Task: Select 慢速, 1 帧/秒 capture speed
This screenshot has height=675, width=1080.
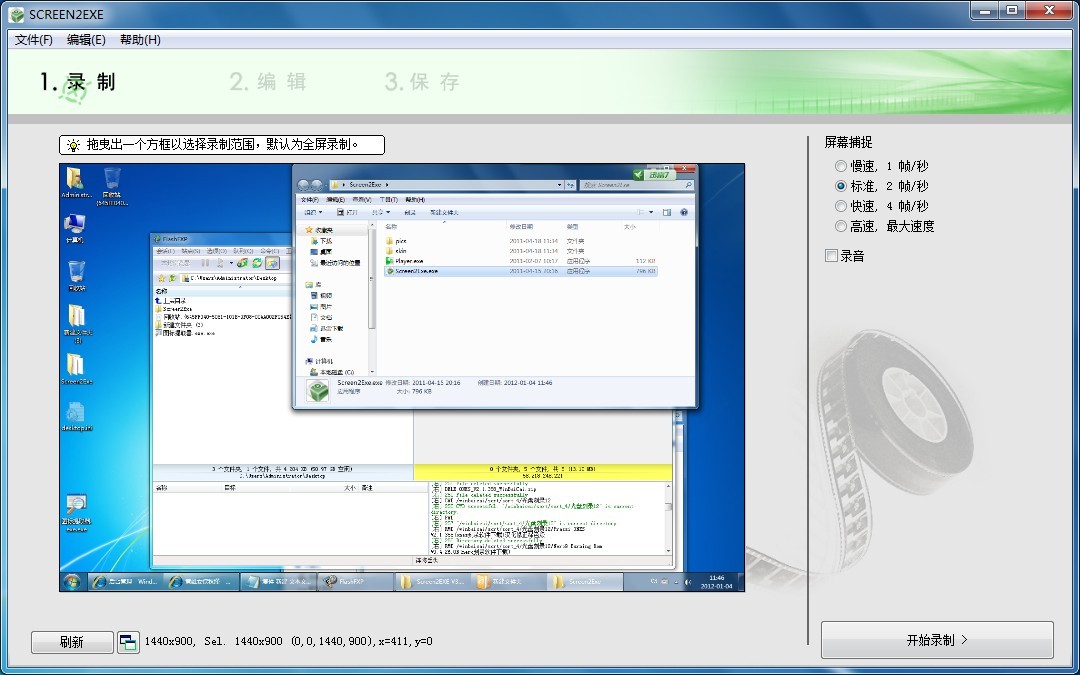Action: click(841, 166)
